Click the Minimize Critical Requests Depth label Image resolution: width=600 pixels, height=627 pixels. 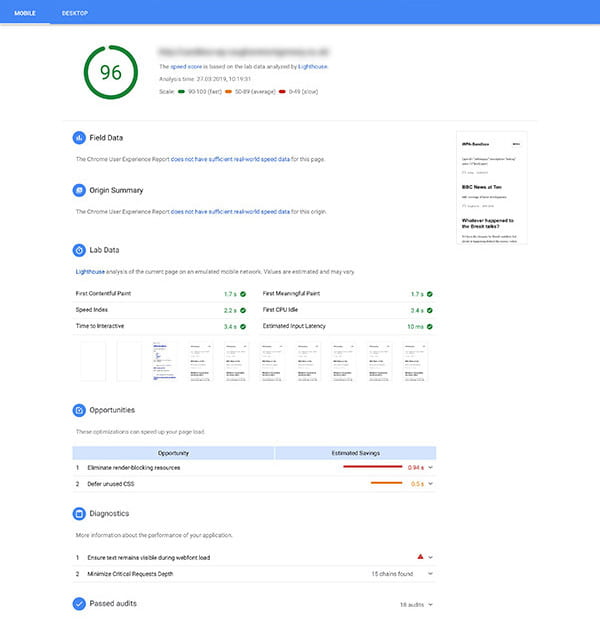(130, 574)
